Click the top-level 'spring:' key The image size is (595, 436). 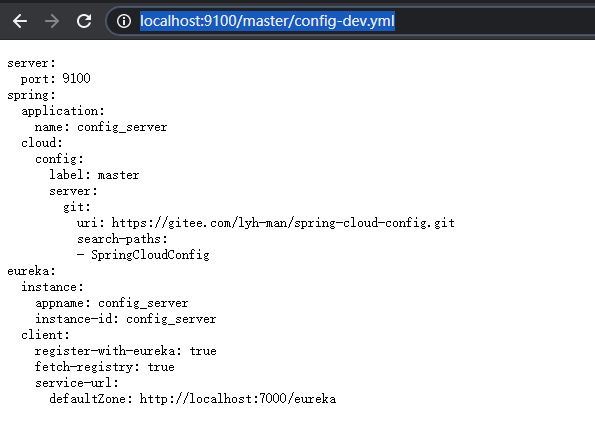pos(31,95)
